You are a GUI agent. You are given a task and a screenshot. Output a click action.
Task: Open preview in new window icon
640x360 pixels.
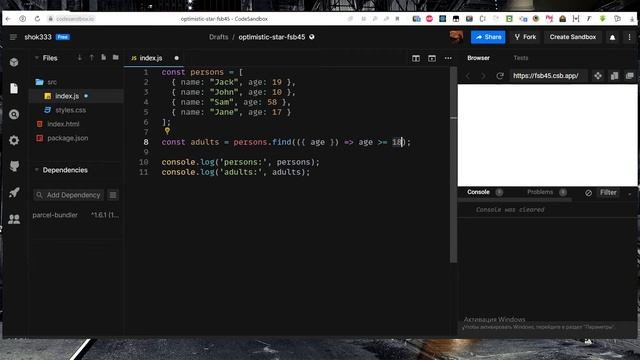point(630,76)
